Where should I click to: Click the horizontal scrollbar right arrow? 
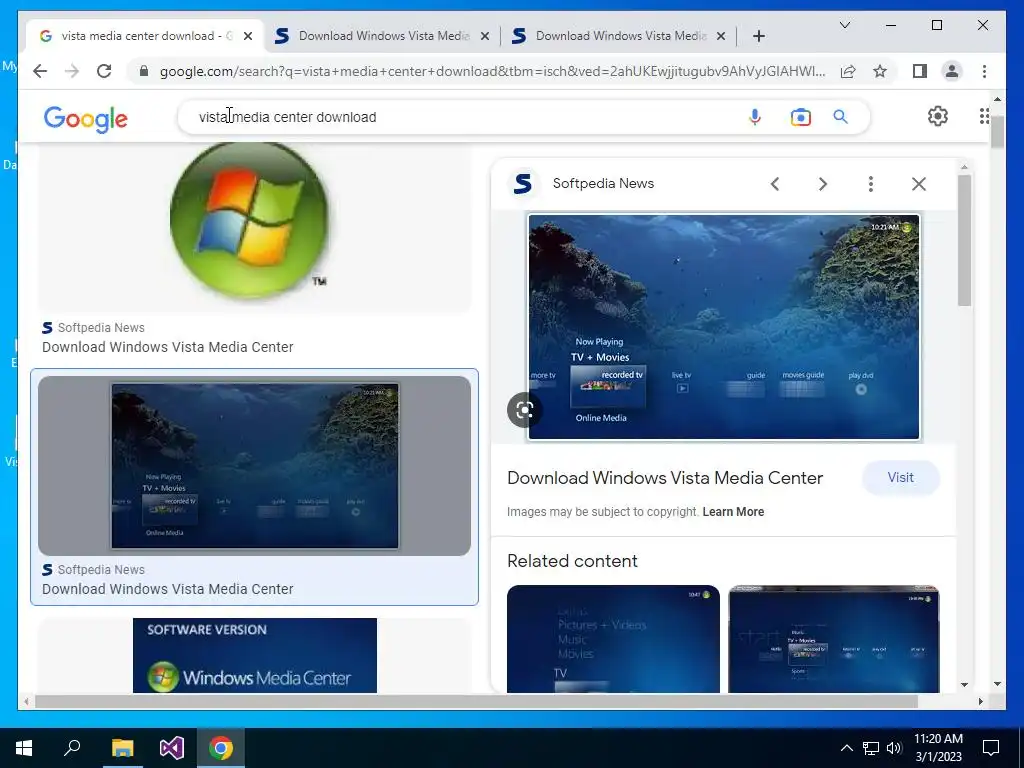(980, 701)
